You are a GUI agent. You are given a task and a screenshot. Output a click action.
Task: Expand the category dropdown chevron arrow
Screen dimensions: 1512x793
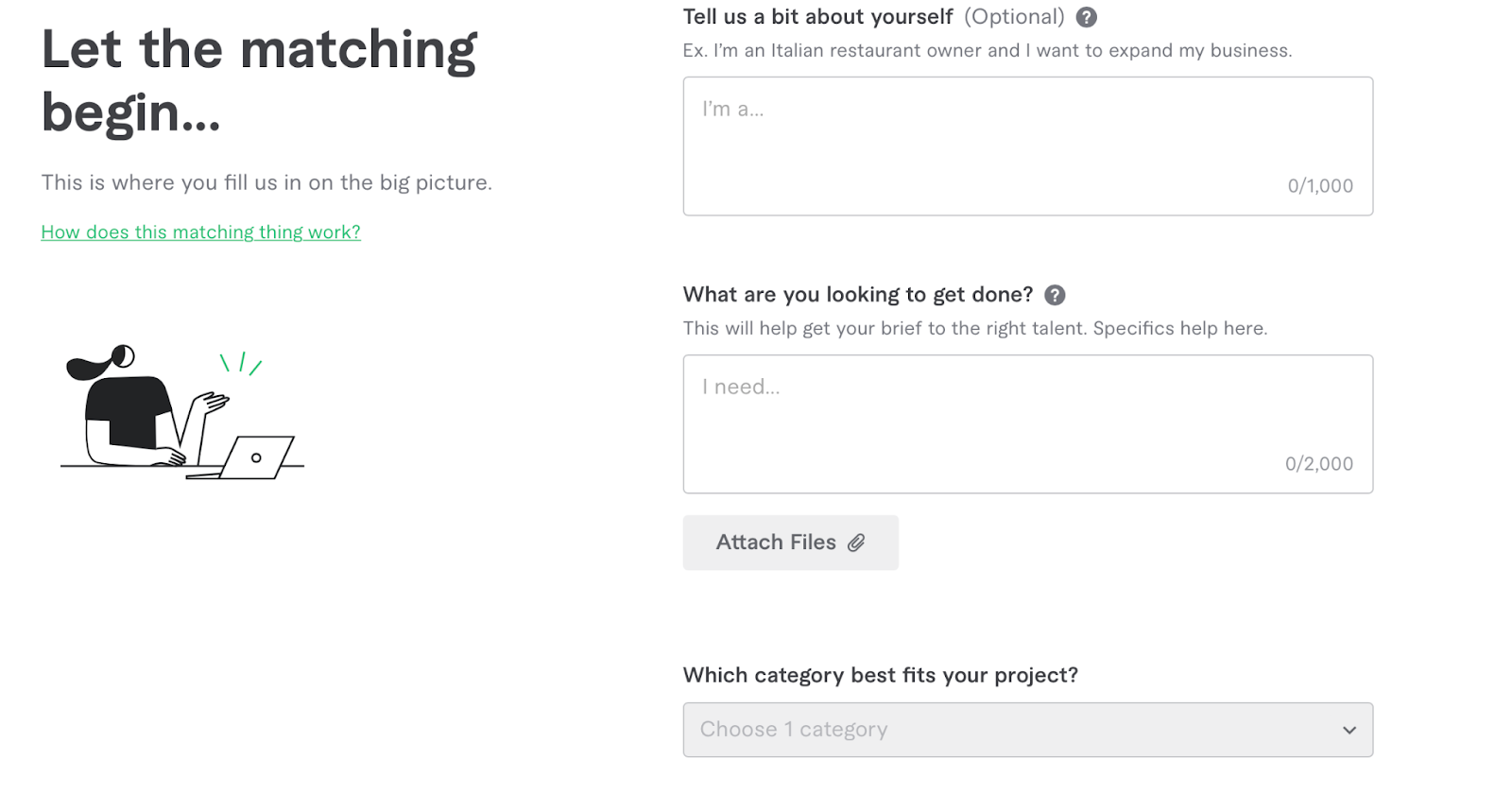(x=1349, y=730)
